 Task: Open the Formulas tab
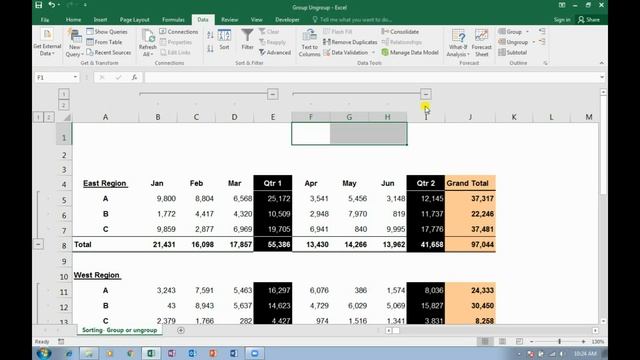click(173, 20)
